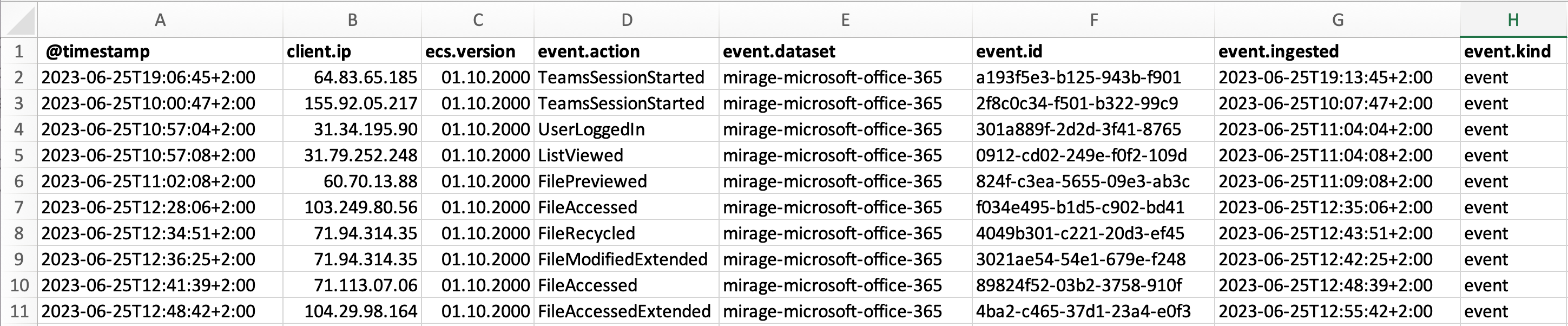Select the FileRecycled cell
Screen dimensions: 1568x326
[x=627, y=233]
